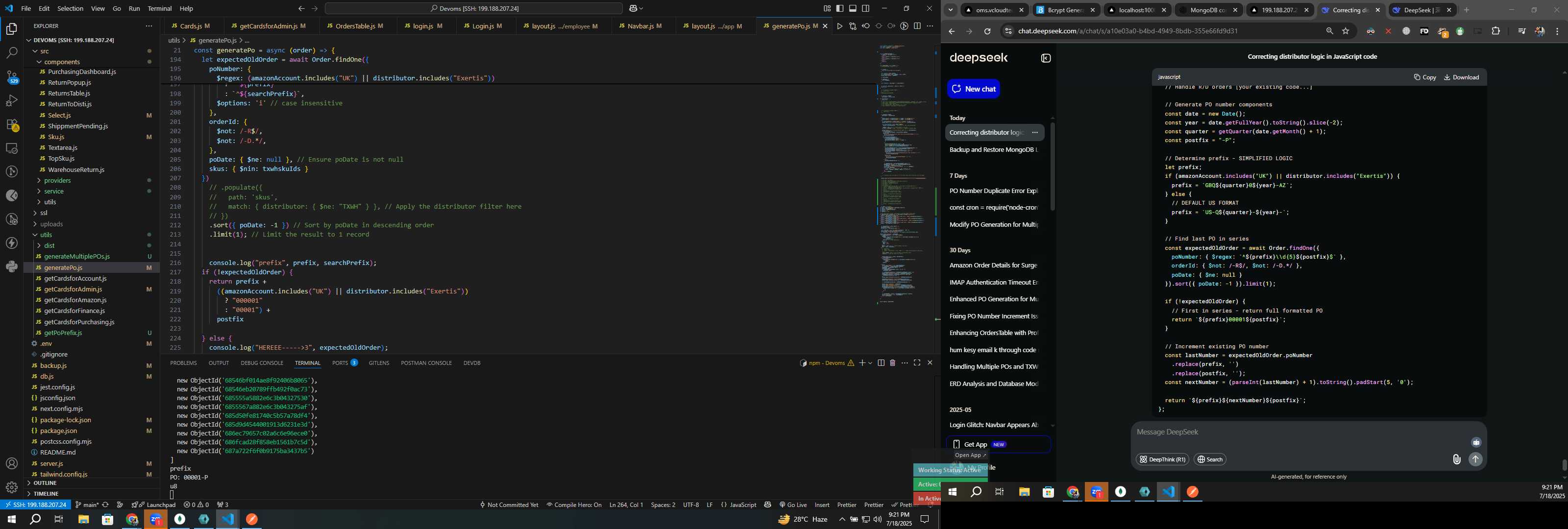
Task: Click the New chat button in DeepSeek
Action: (x=973, y=89)
